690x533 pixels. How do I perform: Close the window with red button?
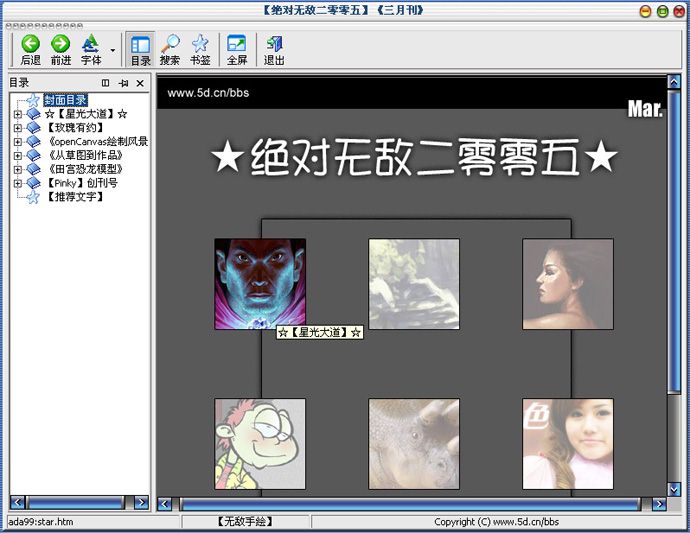(x=679, y=11)
